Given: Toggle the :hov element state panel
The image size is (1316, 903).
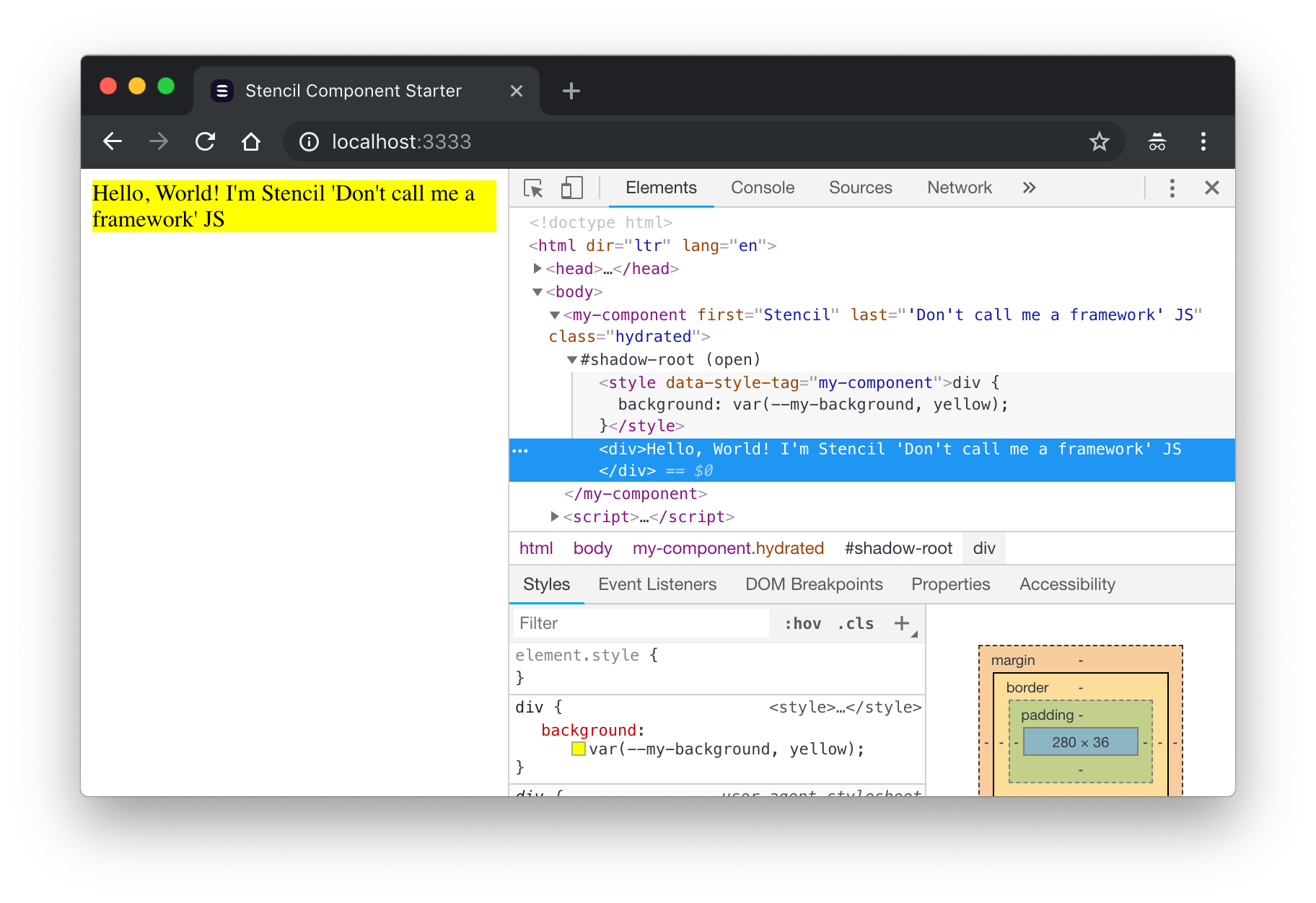Looking at the screenshot, I should pyautogui.click(x=802, y=623).
